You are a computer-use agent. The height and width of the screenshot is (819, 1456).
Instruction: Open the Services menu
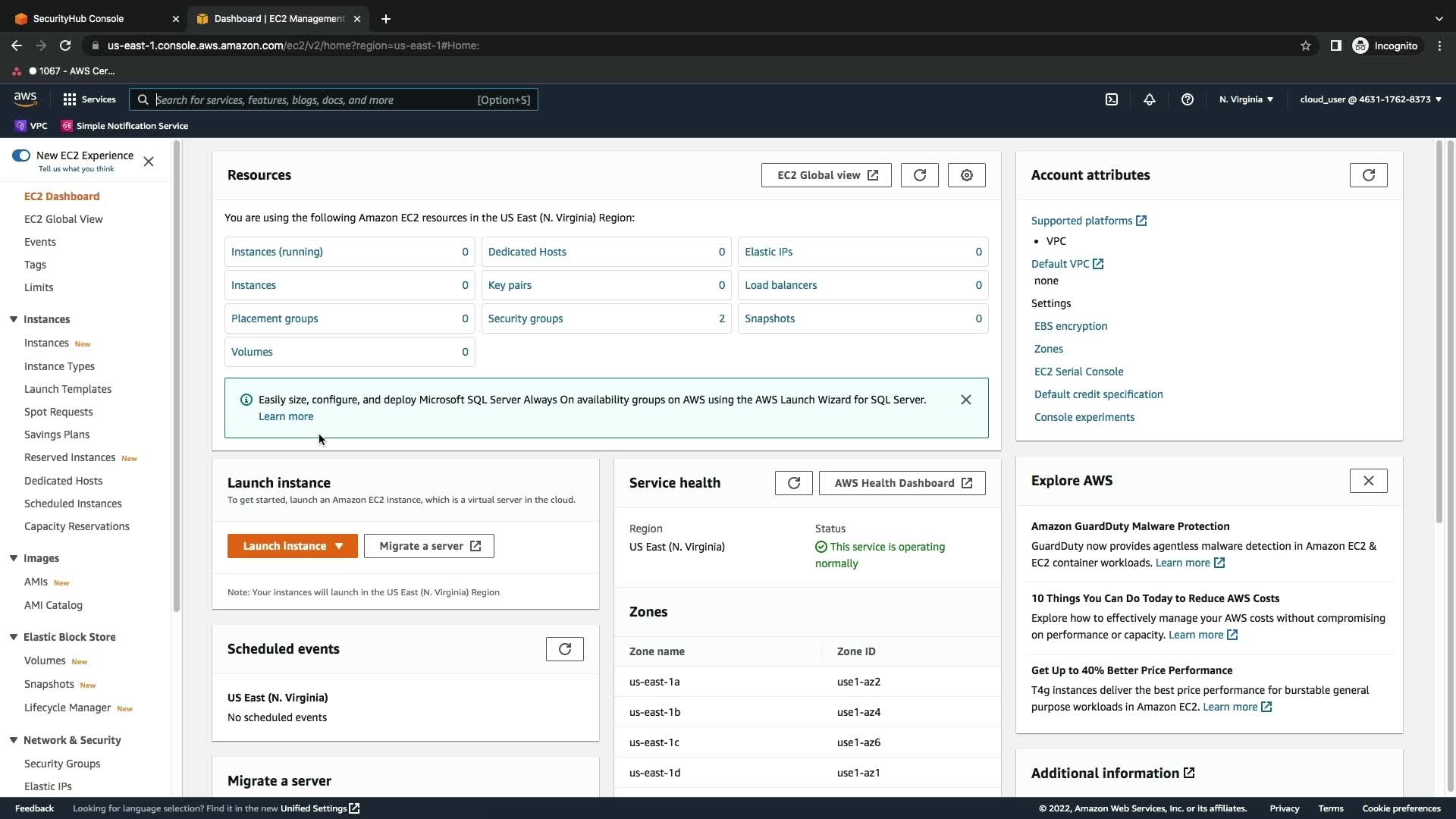[x=89, y=99]
